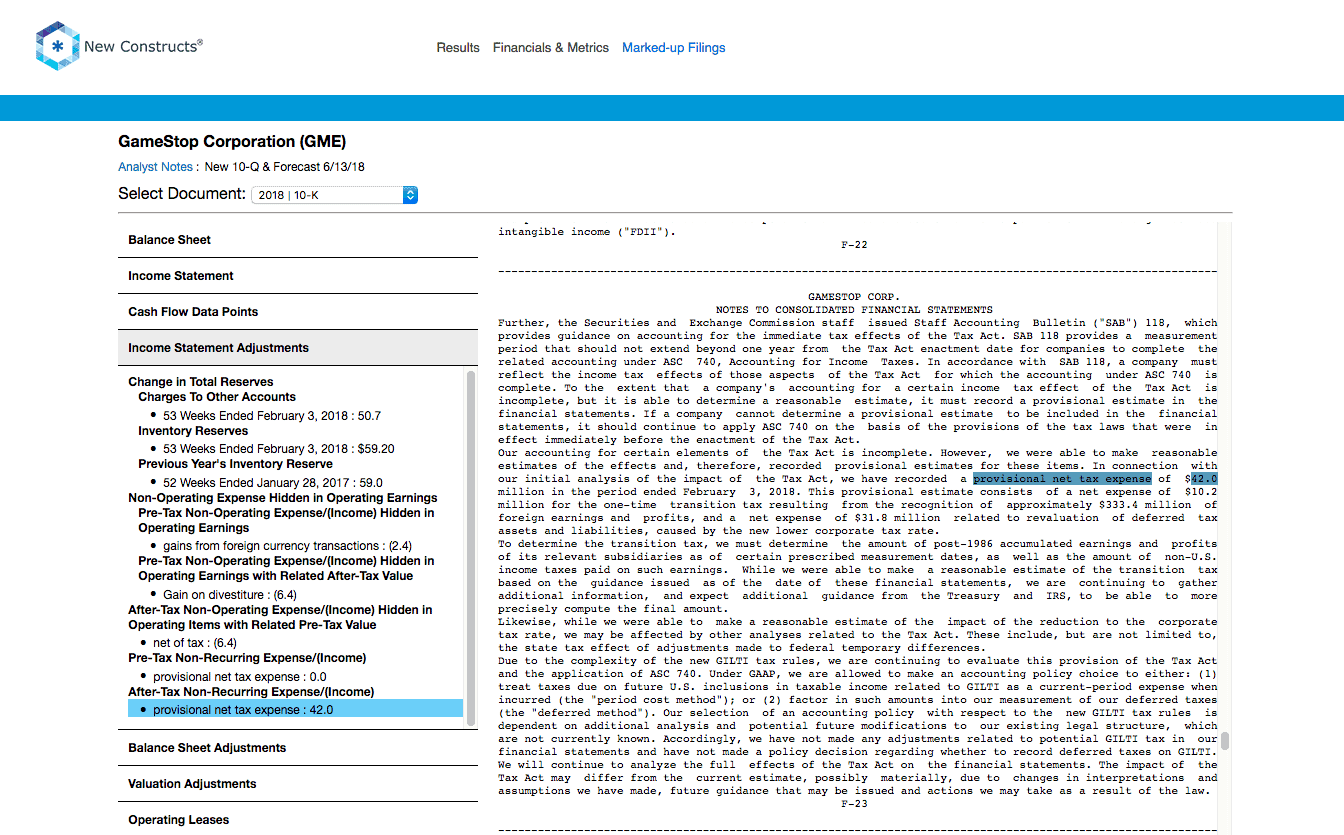Click 'Charges To Other Accounts' heading
The image size is (1344, 835).
[219, 397]
